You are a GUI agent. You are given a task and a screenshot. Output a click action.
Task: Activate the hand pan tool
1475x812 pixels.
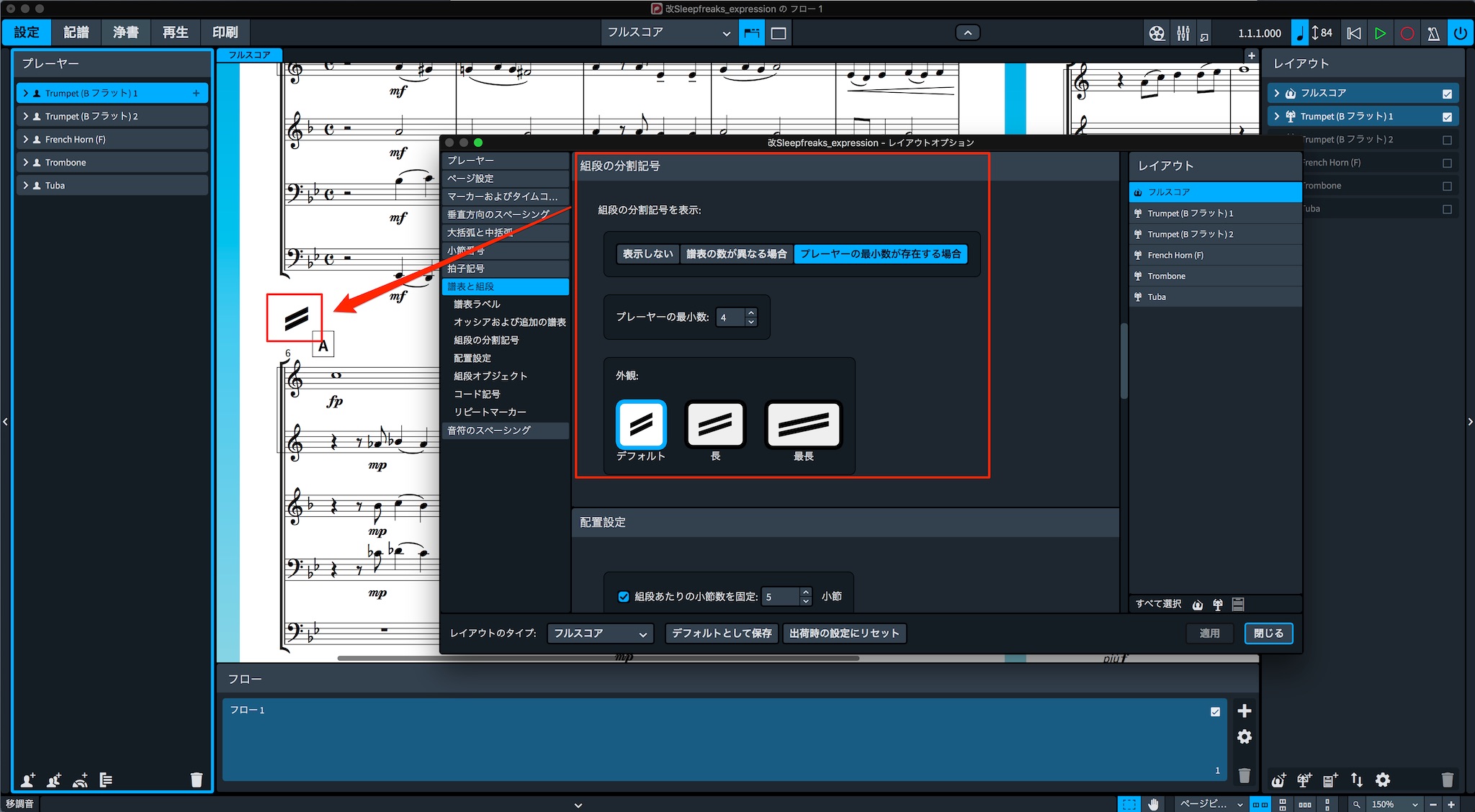click(1153, 804)
